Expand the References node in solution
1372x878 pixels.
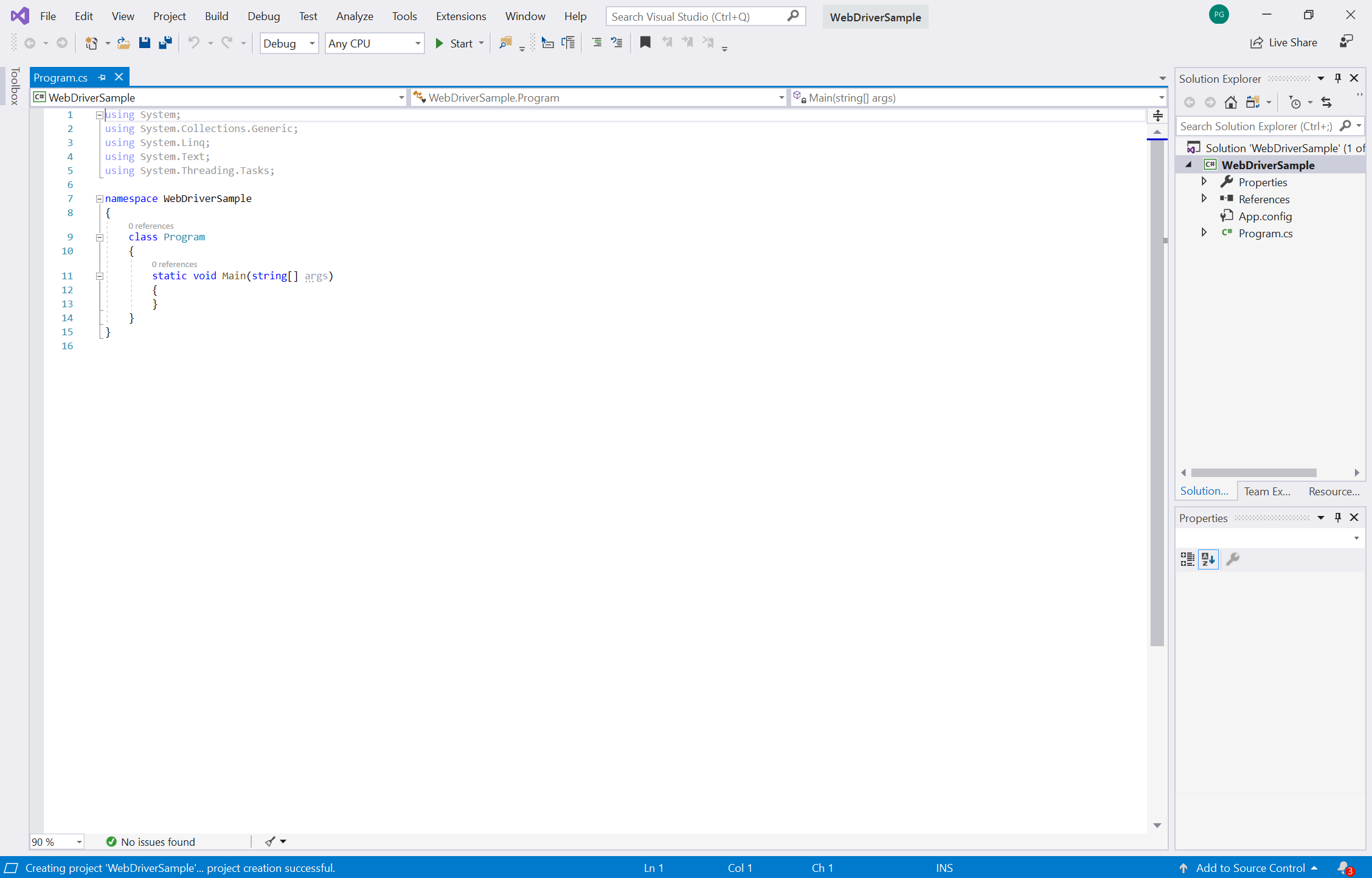coord(1204,198)
